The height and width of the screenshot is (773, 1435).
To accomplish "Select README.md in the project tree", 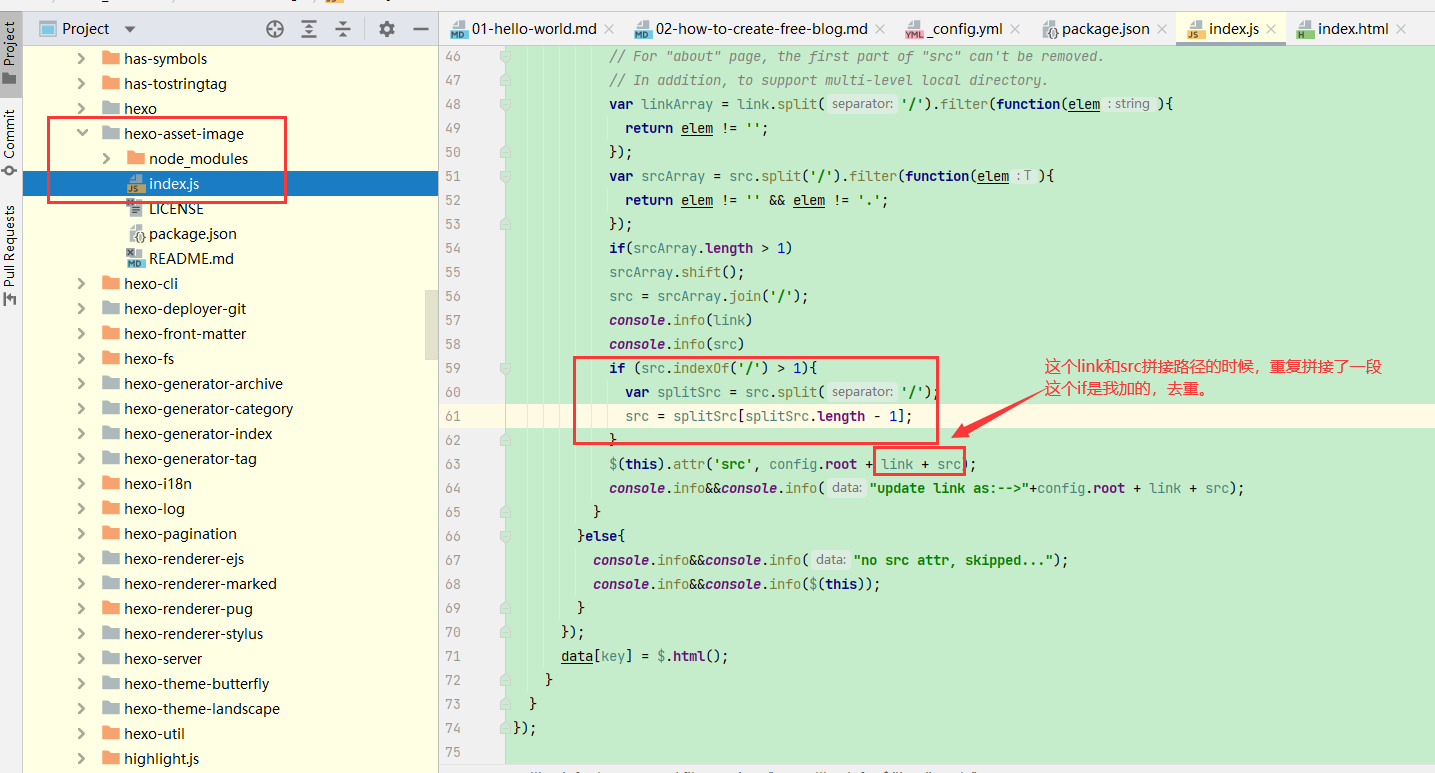I will [x=191, y=259].
